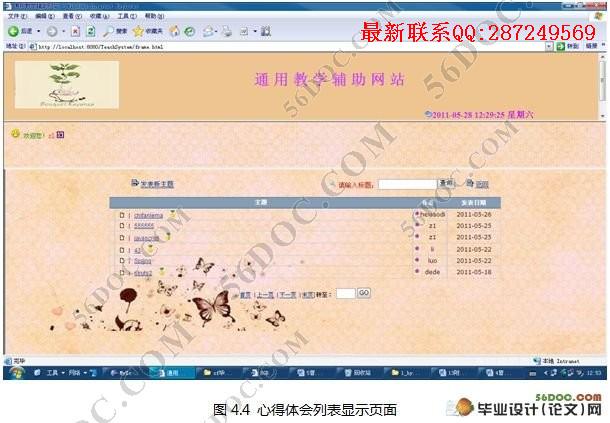This screenshot has height=423, width=610.
Task: Open taskbar item 回收站
Action: click(358, 373)
